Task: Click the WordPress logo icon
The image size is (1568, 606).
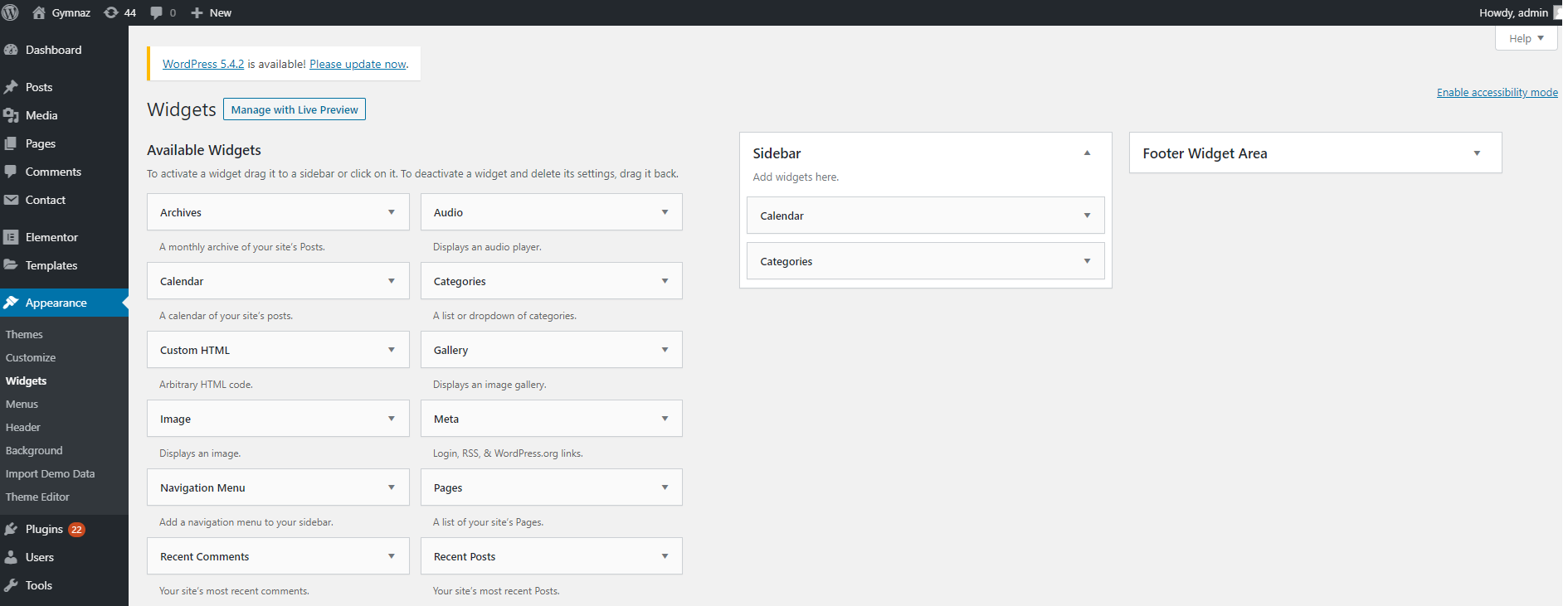Action: click(x=10, y=12)
